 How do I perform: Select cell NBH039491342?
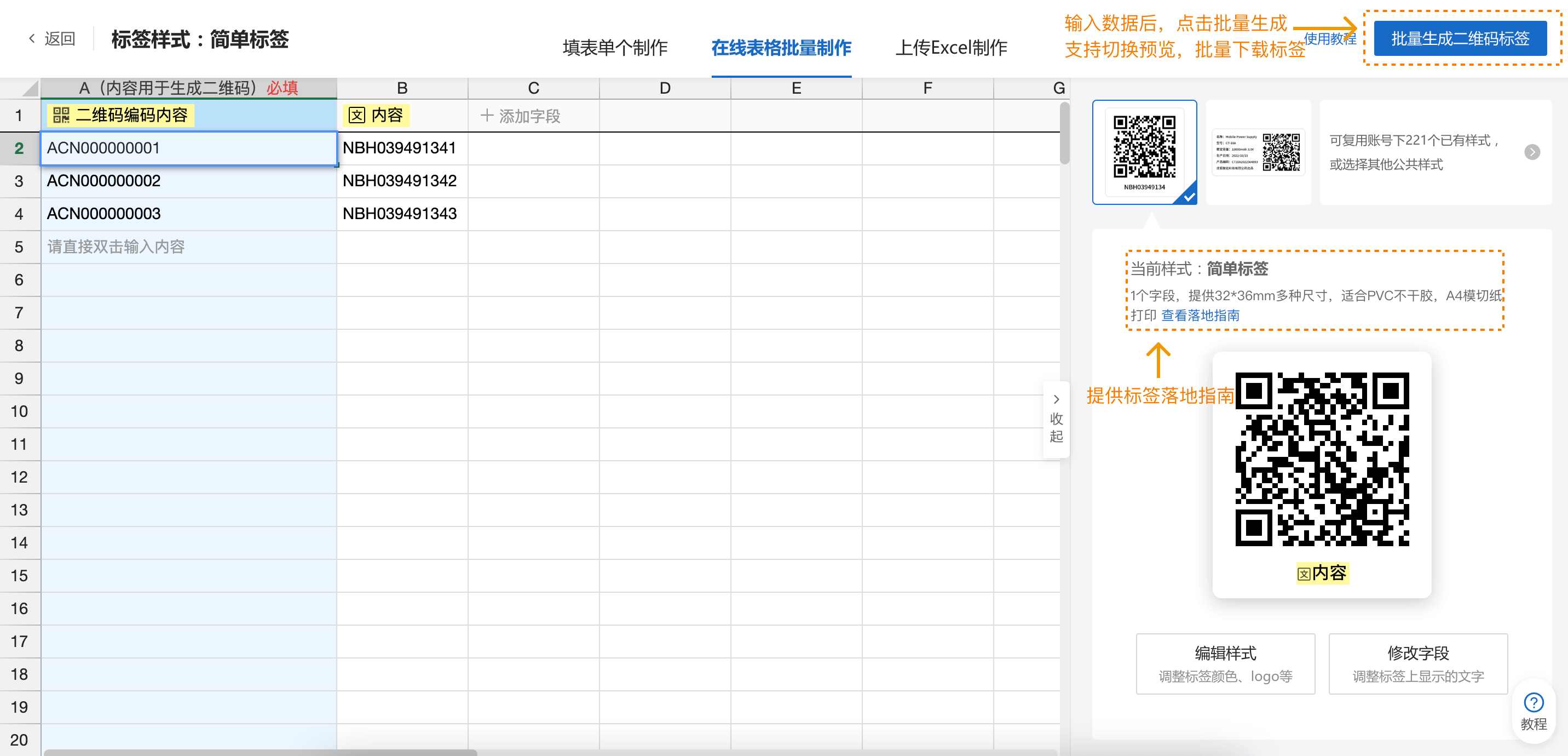(402, 181)
